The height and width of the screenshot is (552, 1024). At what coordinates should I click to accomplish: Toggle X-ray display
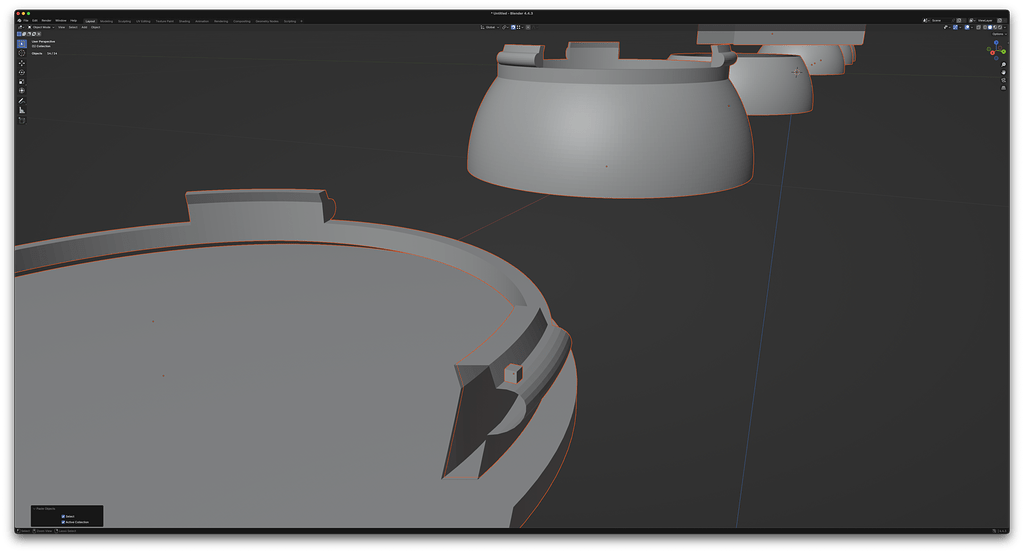(978, 27)
